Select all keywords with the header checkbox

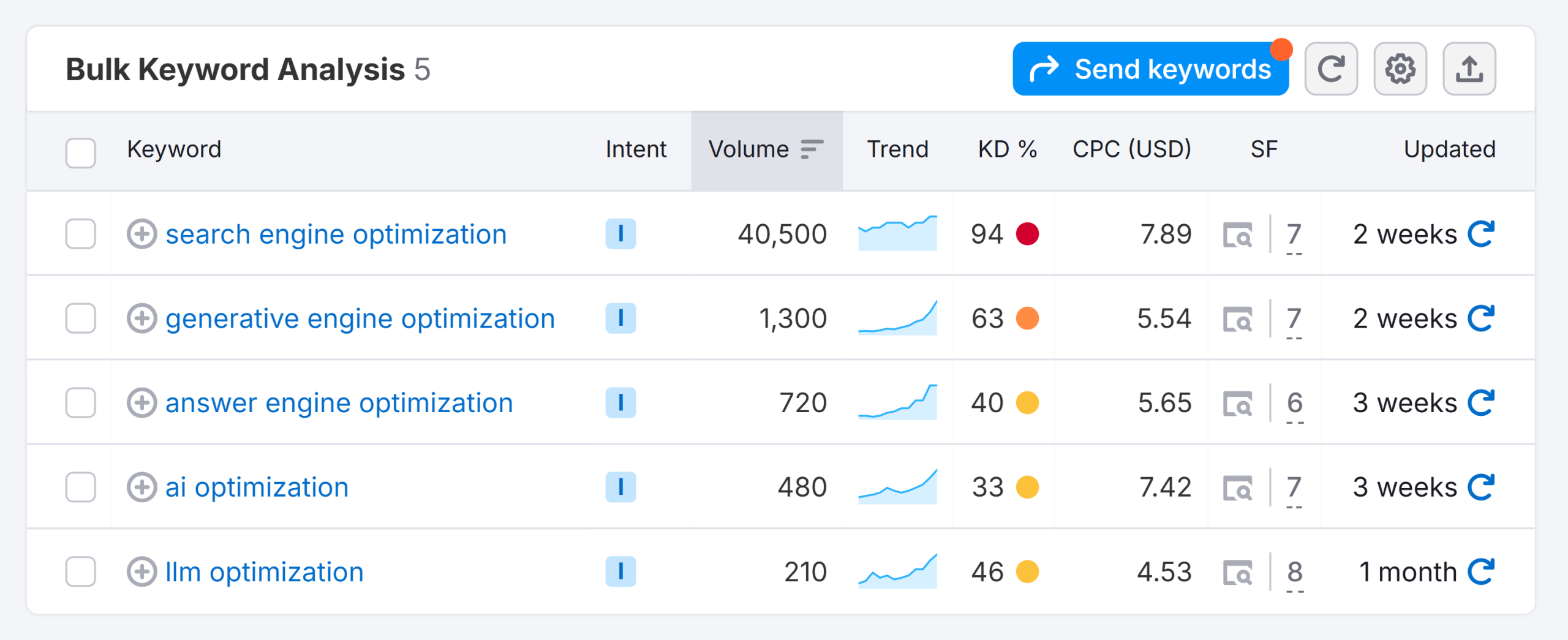pyautogui.click(x=80, y=153)
